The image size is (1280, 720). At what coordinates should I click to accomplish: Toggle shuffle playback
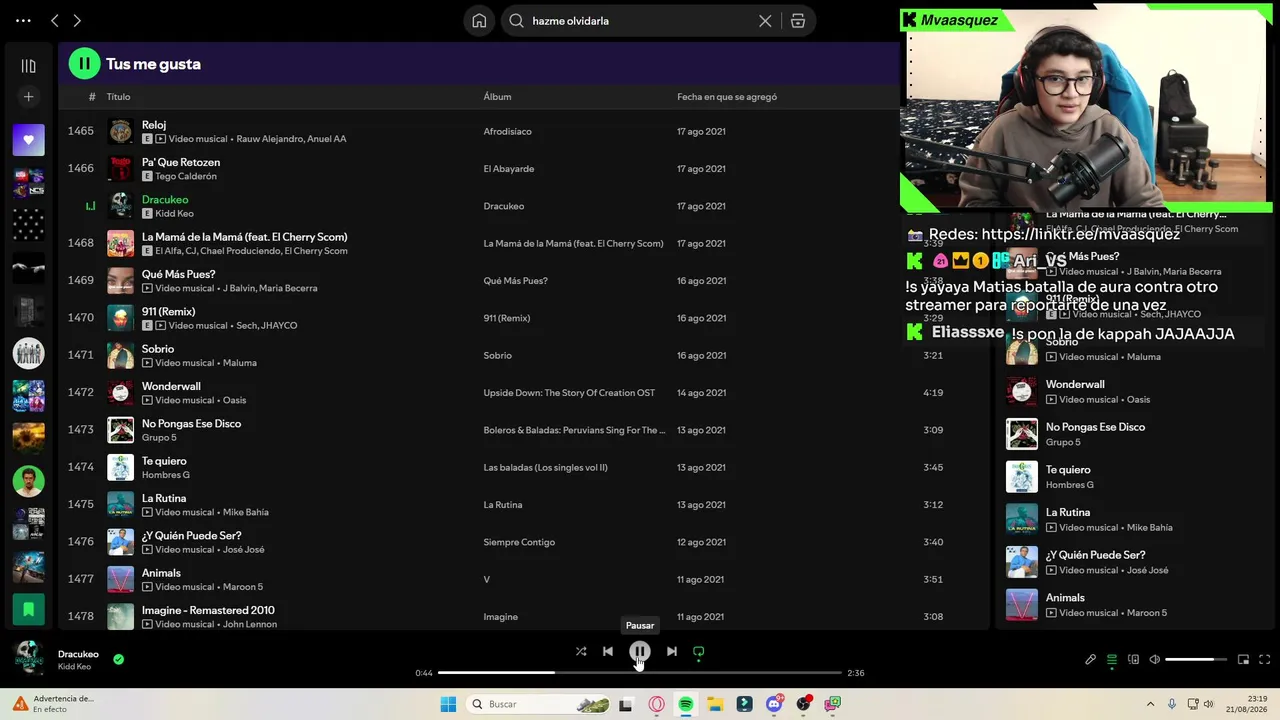[581, 652]
